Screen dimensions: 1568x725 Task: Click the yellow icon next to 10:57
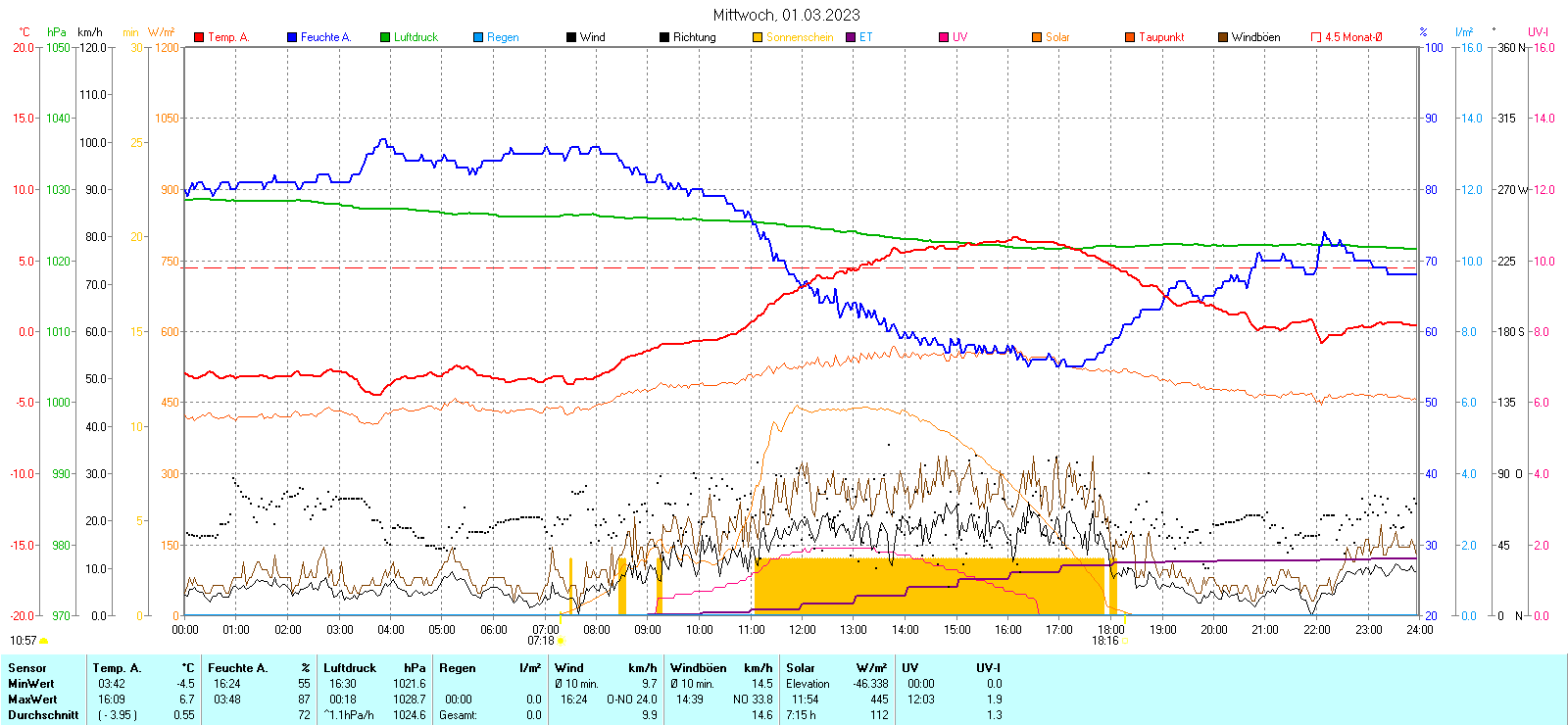43,641
